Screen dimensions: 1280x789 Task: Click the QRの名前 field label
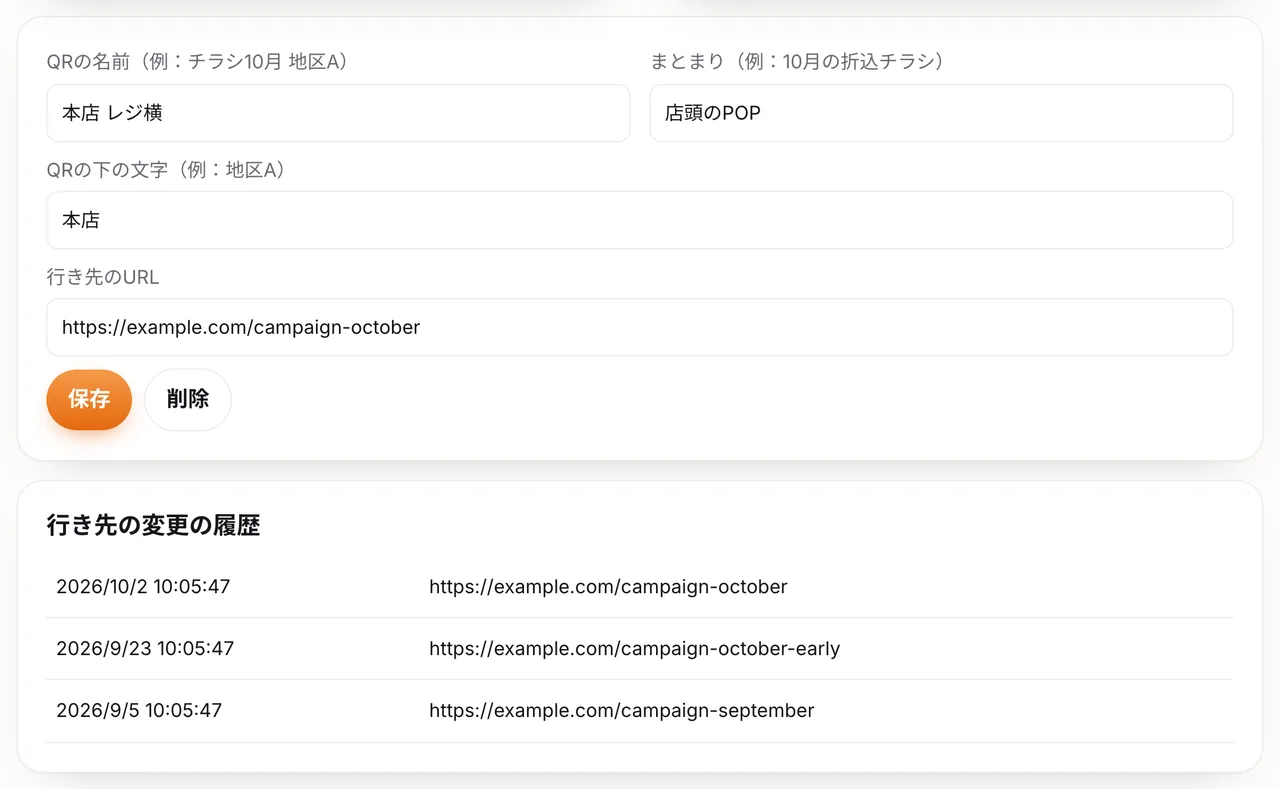(x=201, y=62)
